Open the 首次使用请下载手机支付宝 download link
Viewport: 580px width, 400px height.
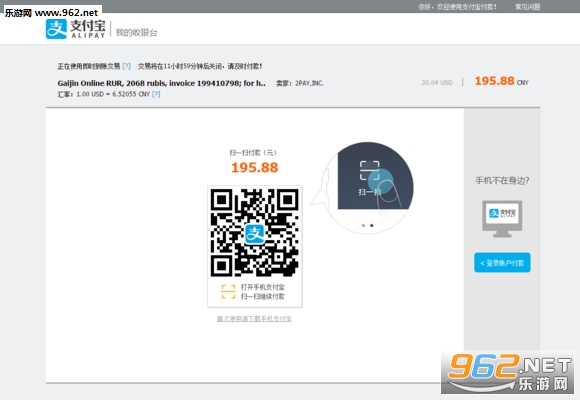[254, 319]
